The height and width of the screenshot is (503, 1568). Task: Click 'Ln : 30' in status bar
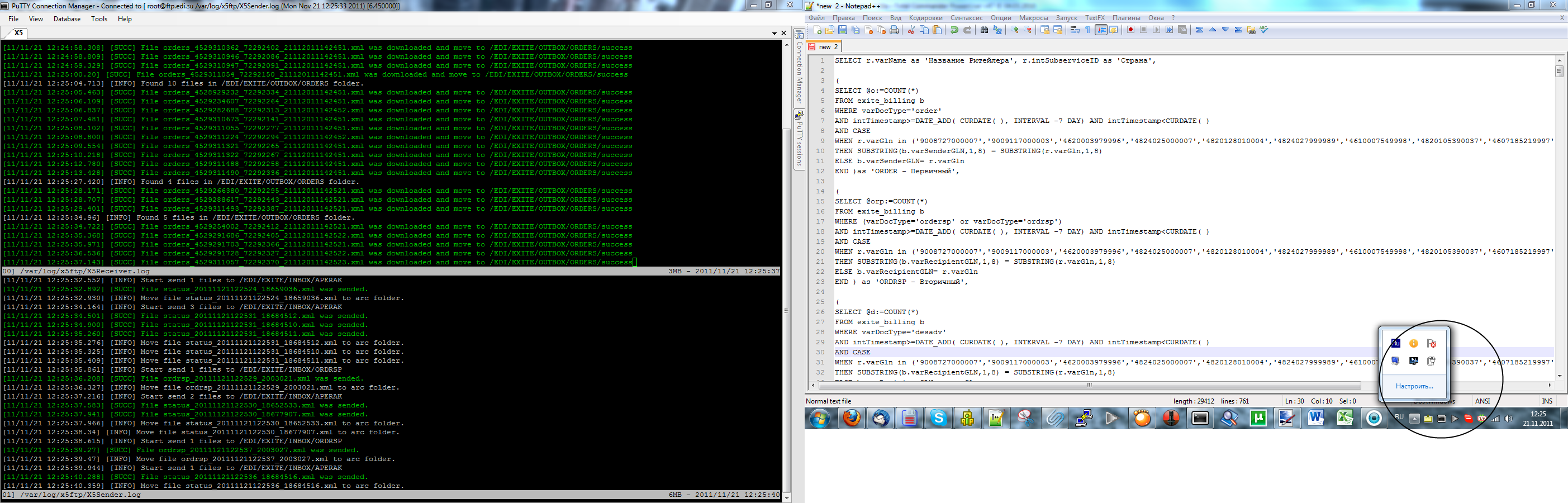[1295, 401]
